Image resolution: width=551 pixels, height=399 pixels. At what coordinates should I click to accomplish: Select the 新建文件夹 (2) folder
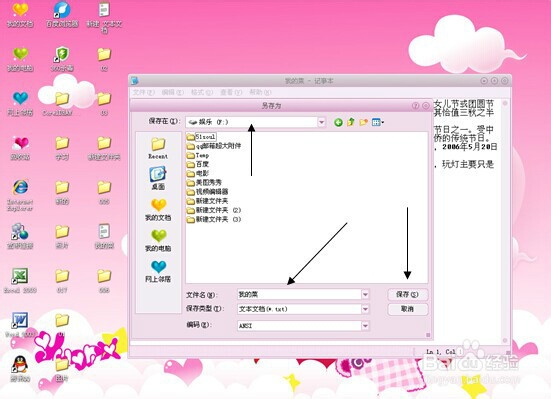214,210
